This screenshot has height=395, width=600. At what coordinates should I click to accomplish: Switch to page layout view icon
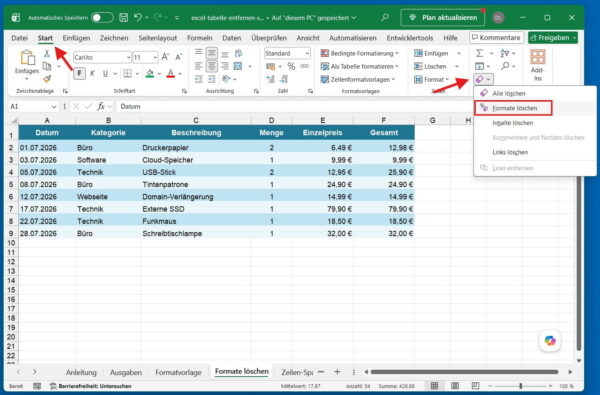coord(455,385)
